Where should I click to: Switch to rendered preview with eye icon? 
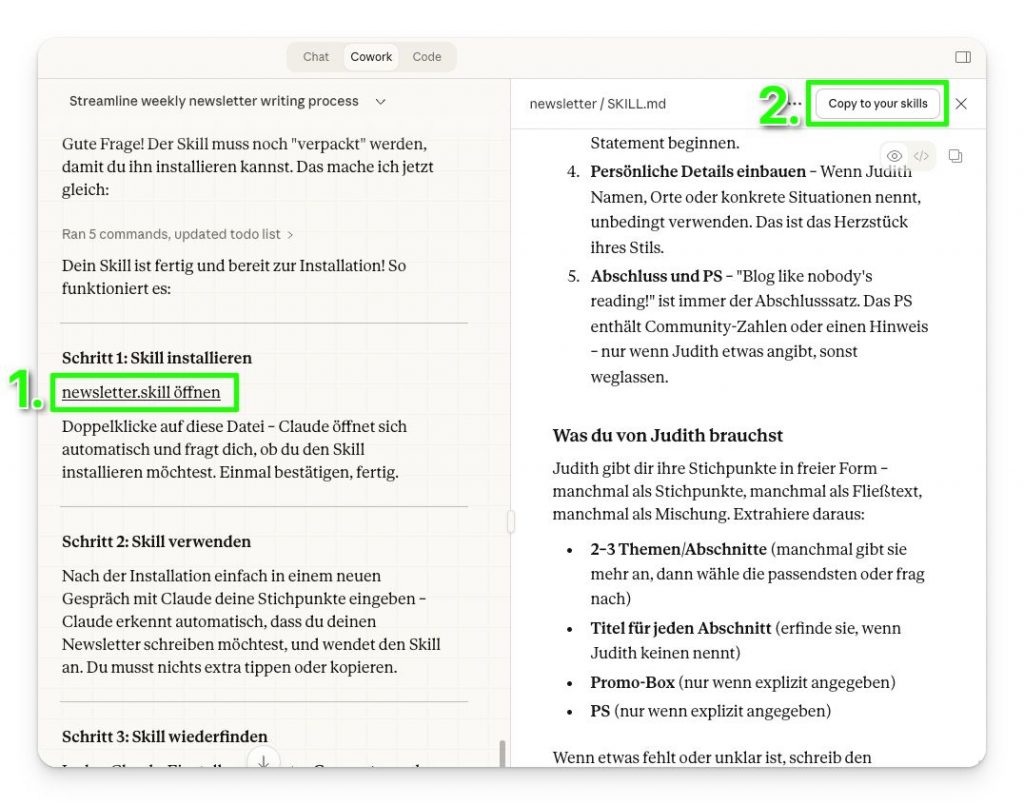coord(894,156)
